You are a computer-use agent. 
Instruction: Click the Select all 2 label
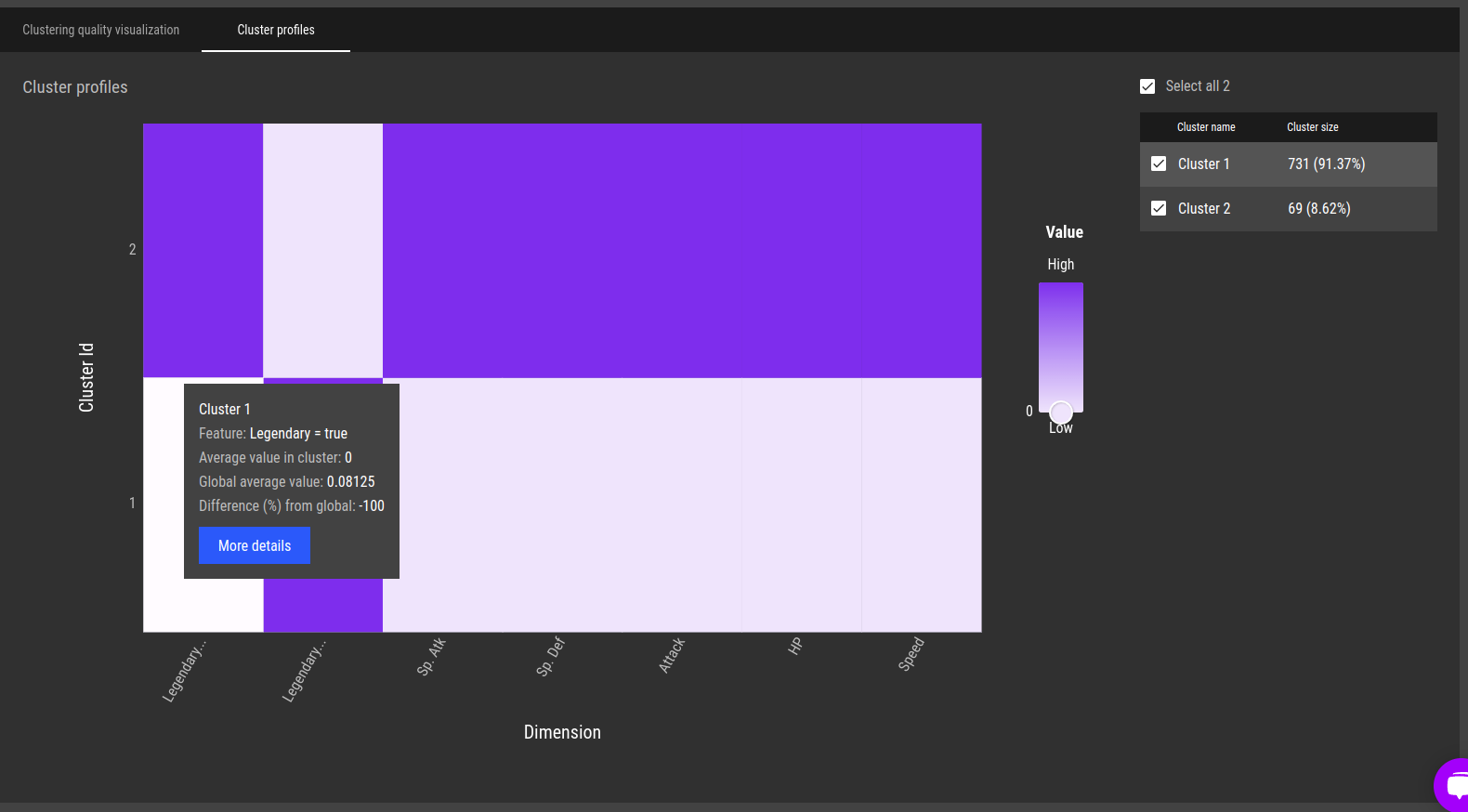coord(1198,86)
